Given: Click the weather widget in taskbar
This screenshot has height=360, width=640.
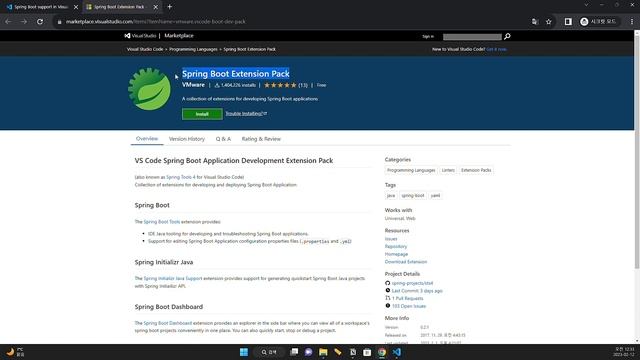Looking at the screenshot, I should point(16,352).
